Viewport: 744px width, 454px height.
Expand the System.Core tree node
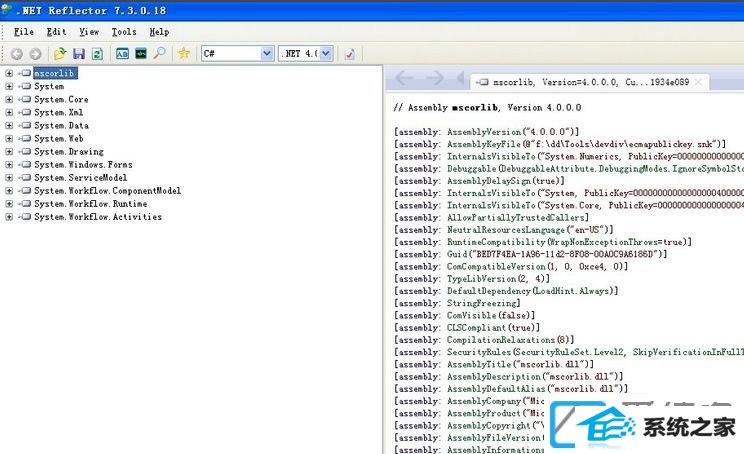coord(9,99)
